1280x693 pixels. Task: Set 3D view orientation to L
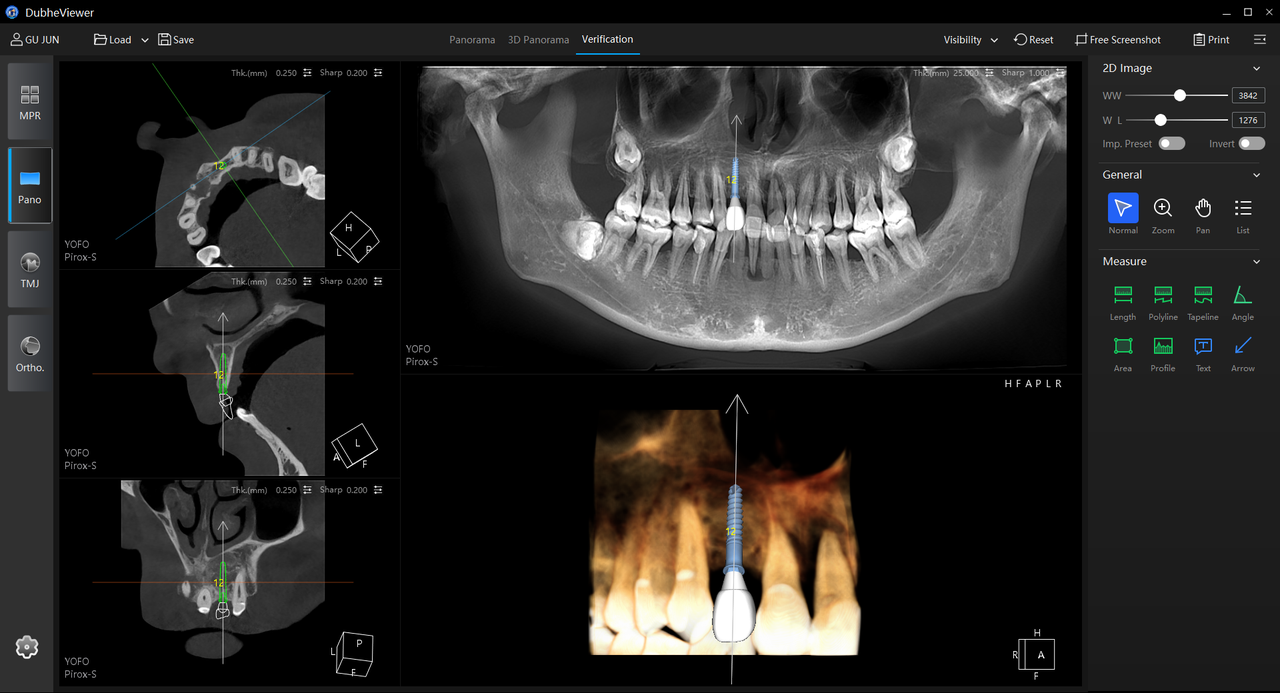pyautogui.click(x=1048, y=384)
